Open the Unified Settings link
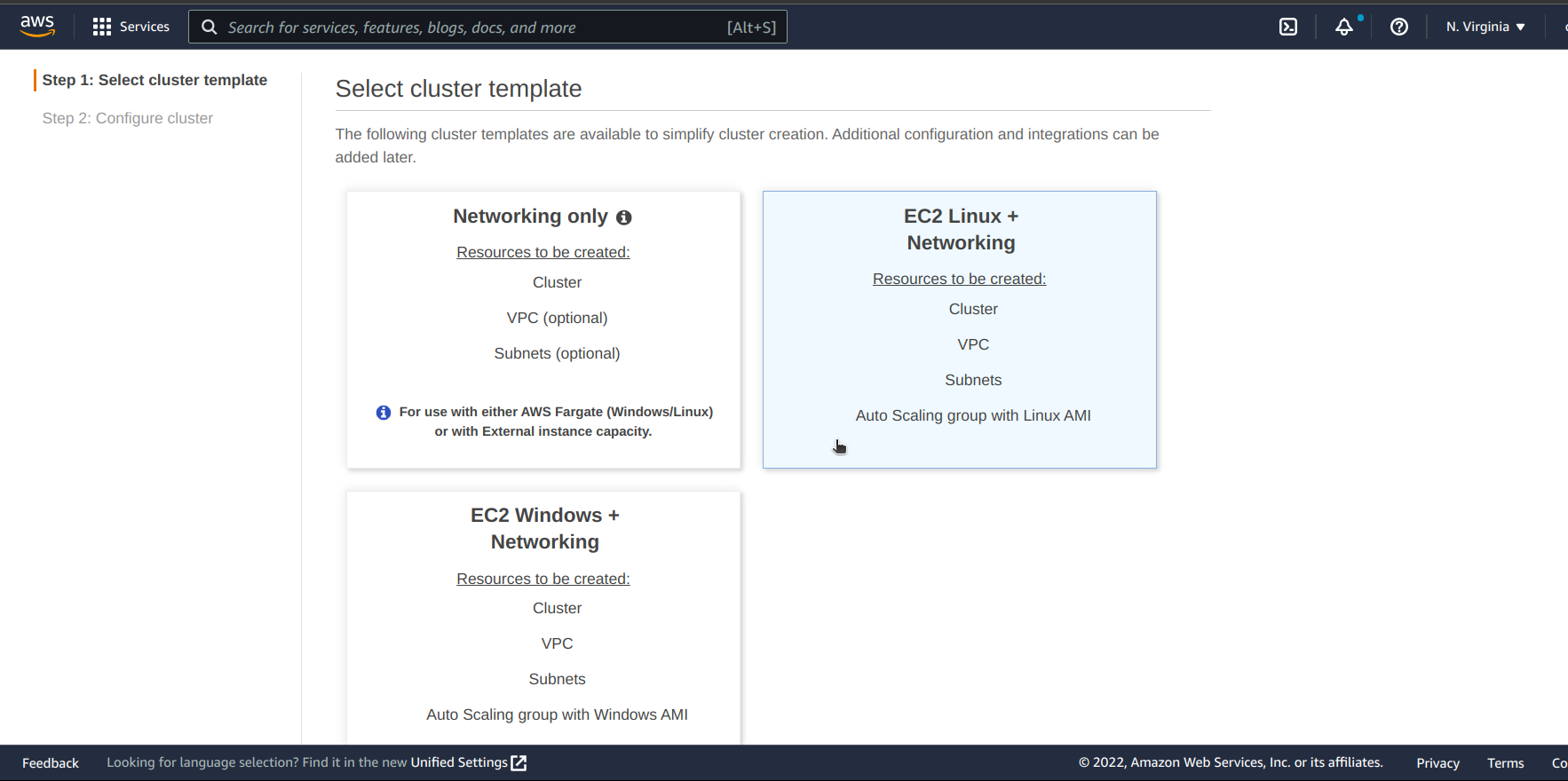 (x=458, y=762)
